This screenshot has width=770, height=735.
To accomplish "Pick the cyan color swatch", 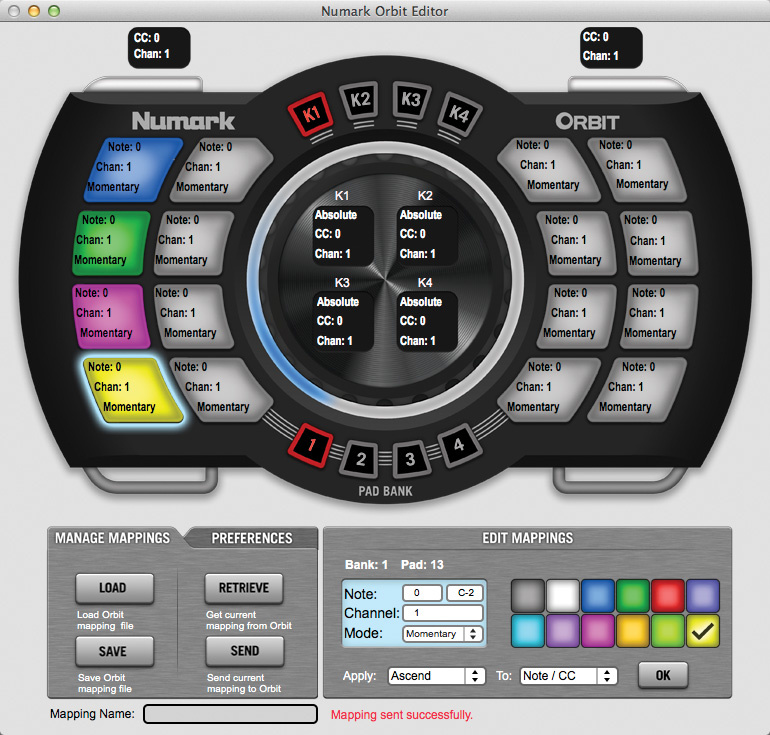I will point(528,631).
